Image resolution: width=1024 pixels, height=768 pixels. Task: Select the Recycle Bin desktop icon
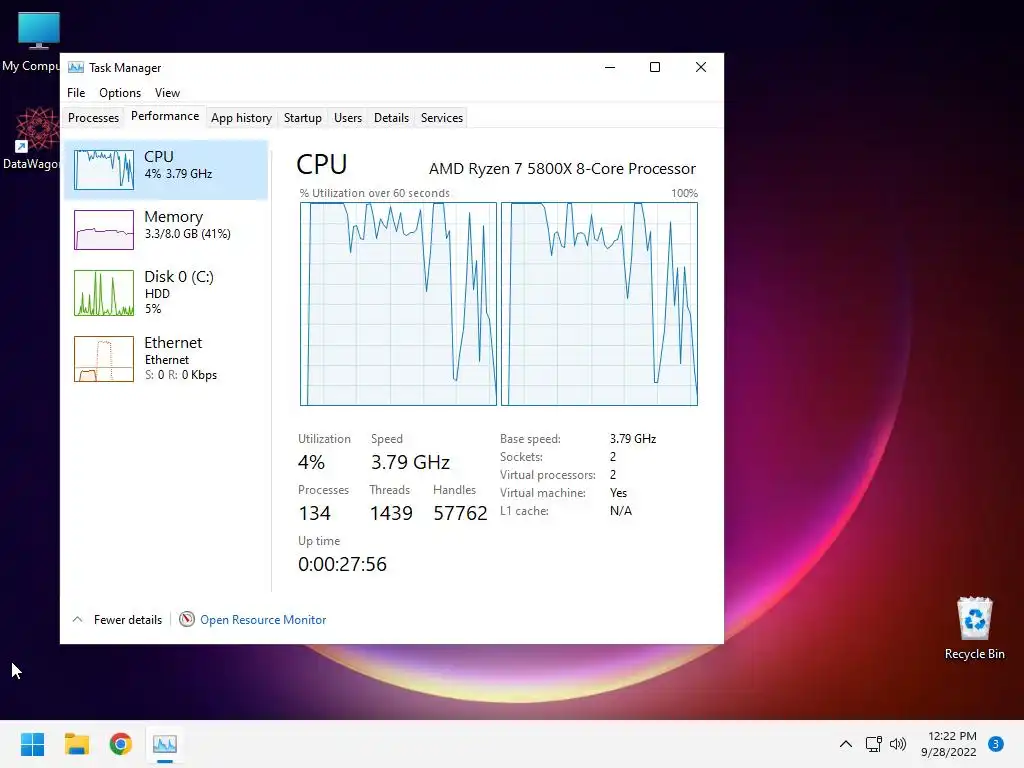pos(974,628)
